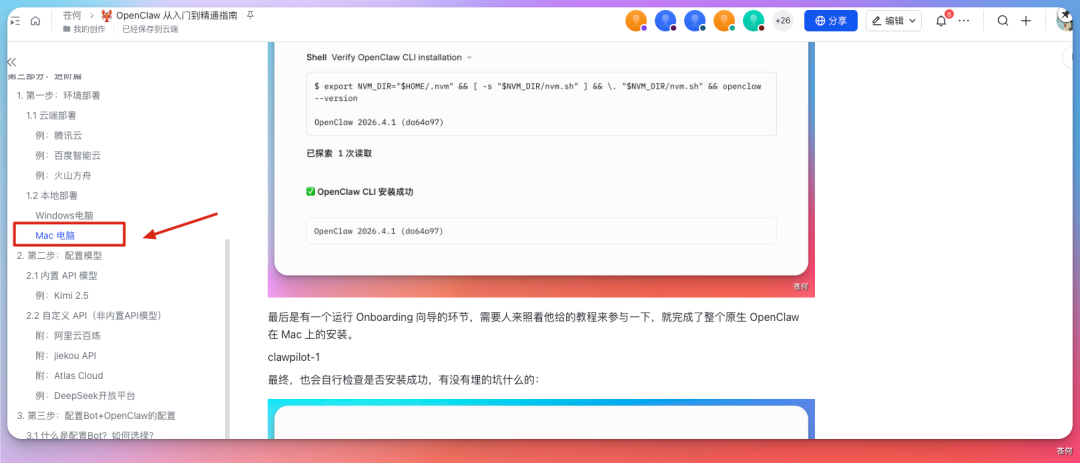Toggle the sidebar navigation icon

tap(15, 21)
